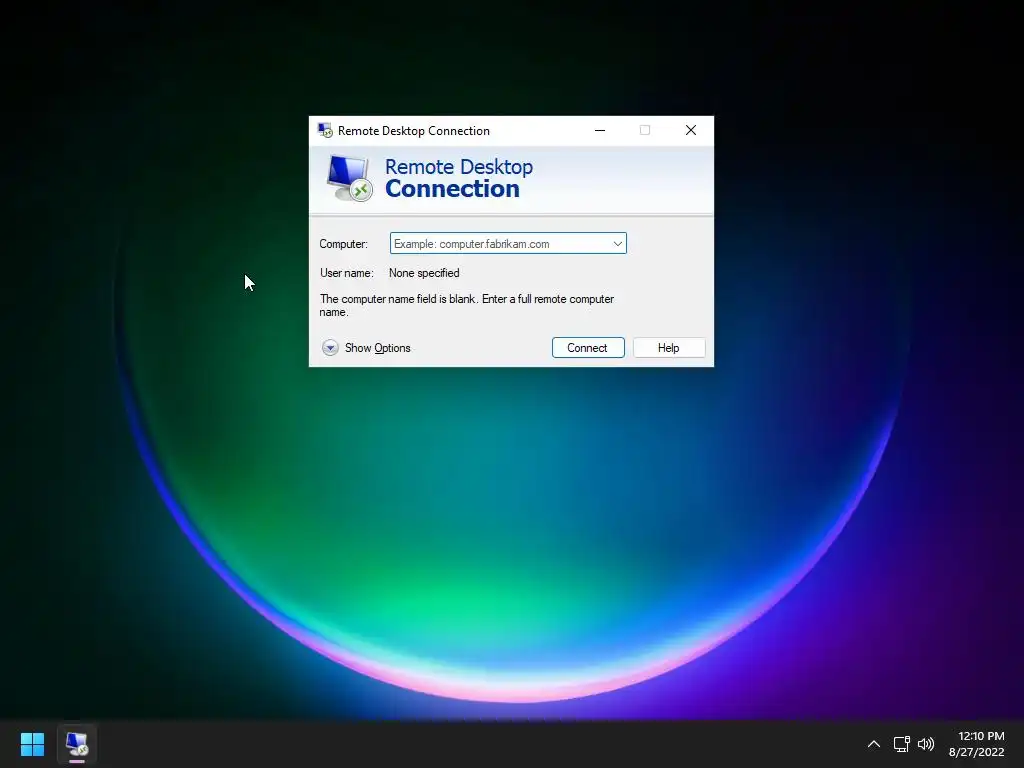1024x768 pixels.
Task: Close the Remote Desktop Connection window
Action: point(691,130)
